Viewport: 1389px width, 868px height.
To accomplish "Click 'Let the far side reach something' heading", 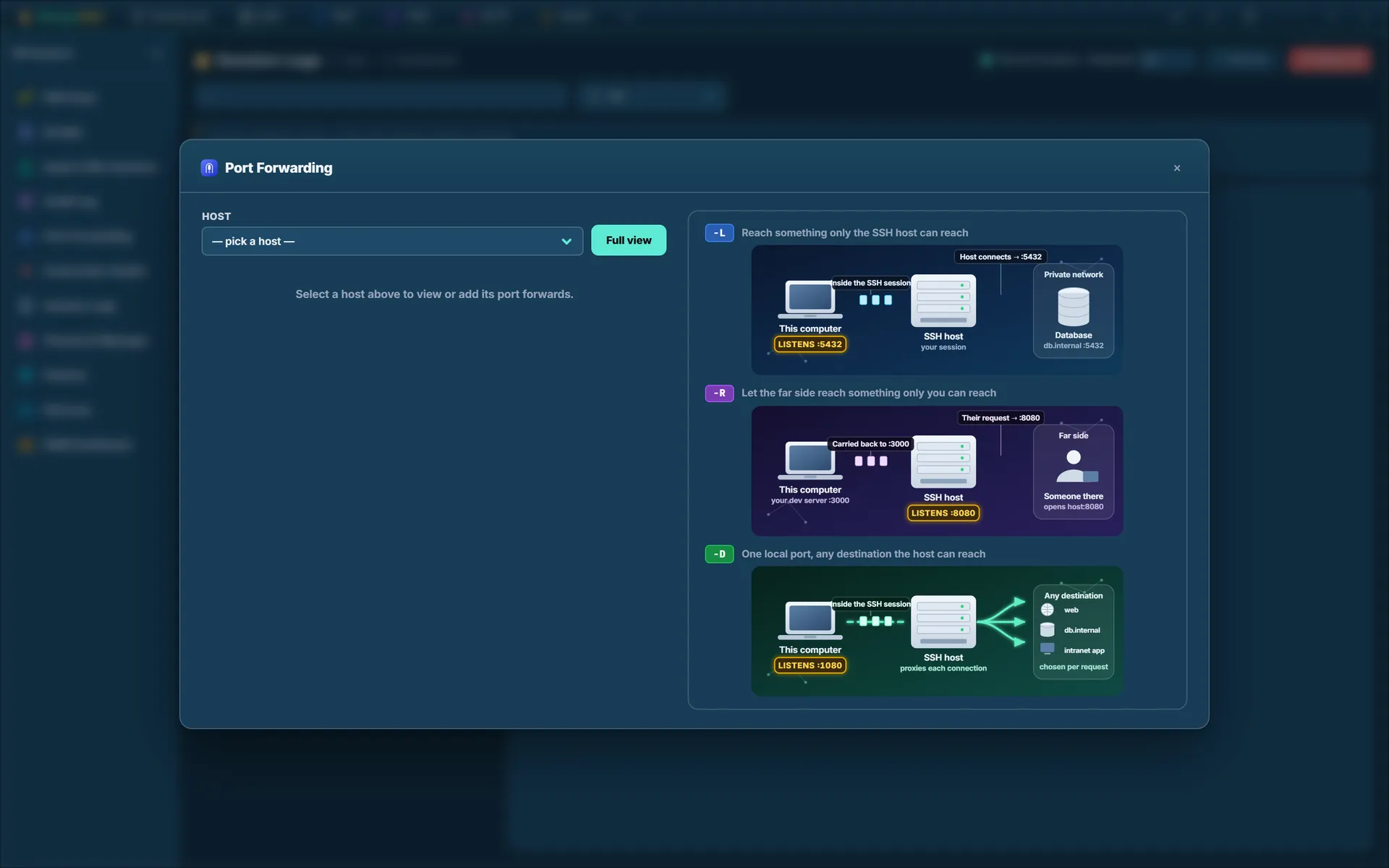I will pos(869,393).
